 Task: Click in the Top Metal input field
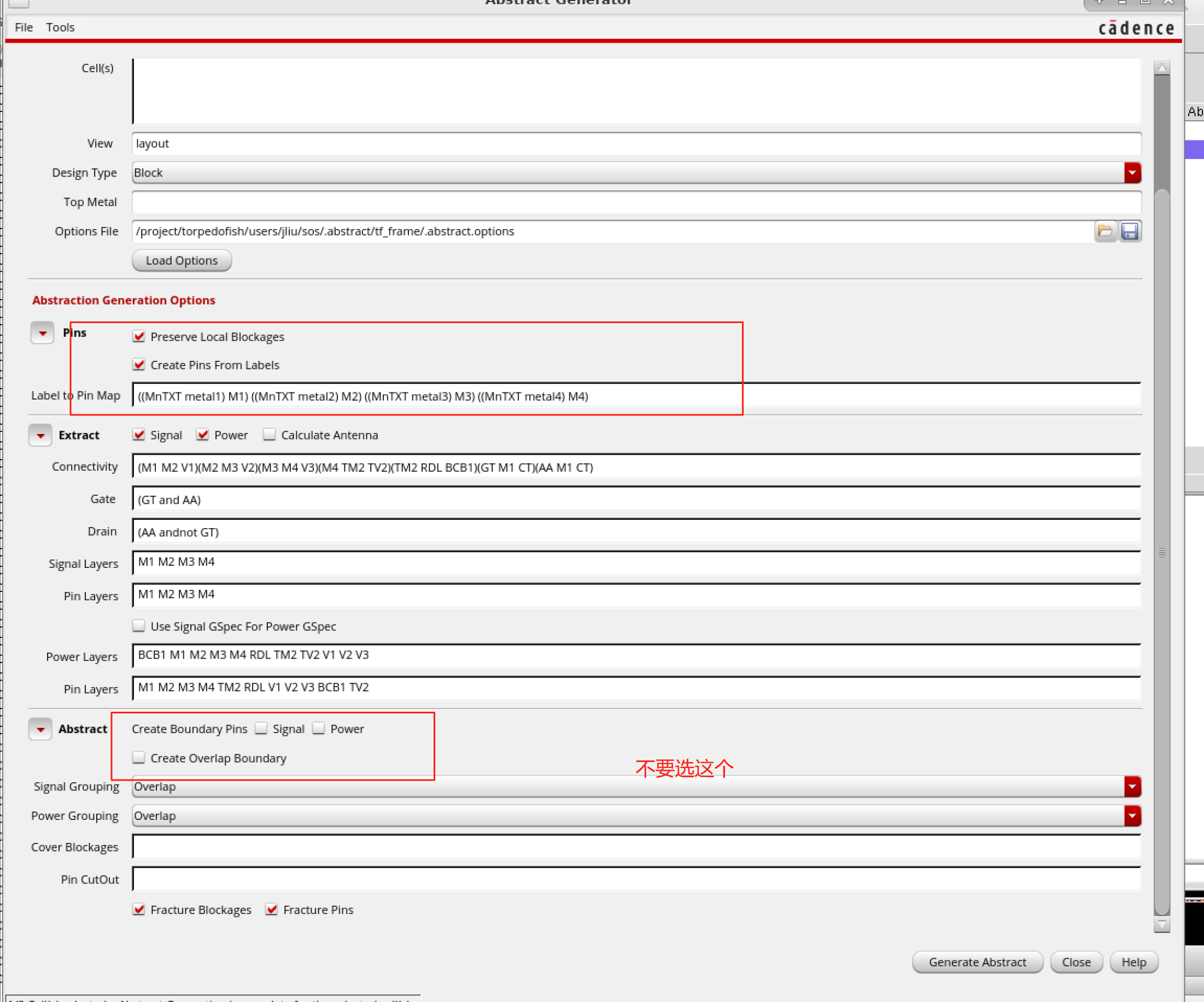(635, 202)
